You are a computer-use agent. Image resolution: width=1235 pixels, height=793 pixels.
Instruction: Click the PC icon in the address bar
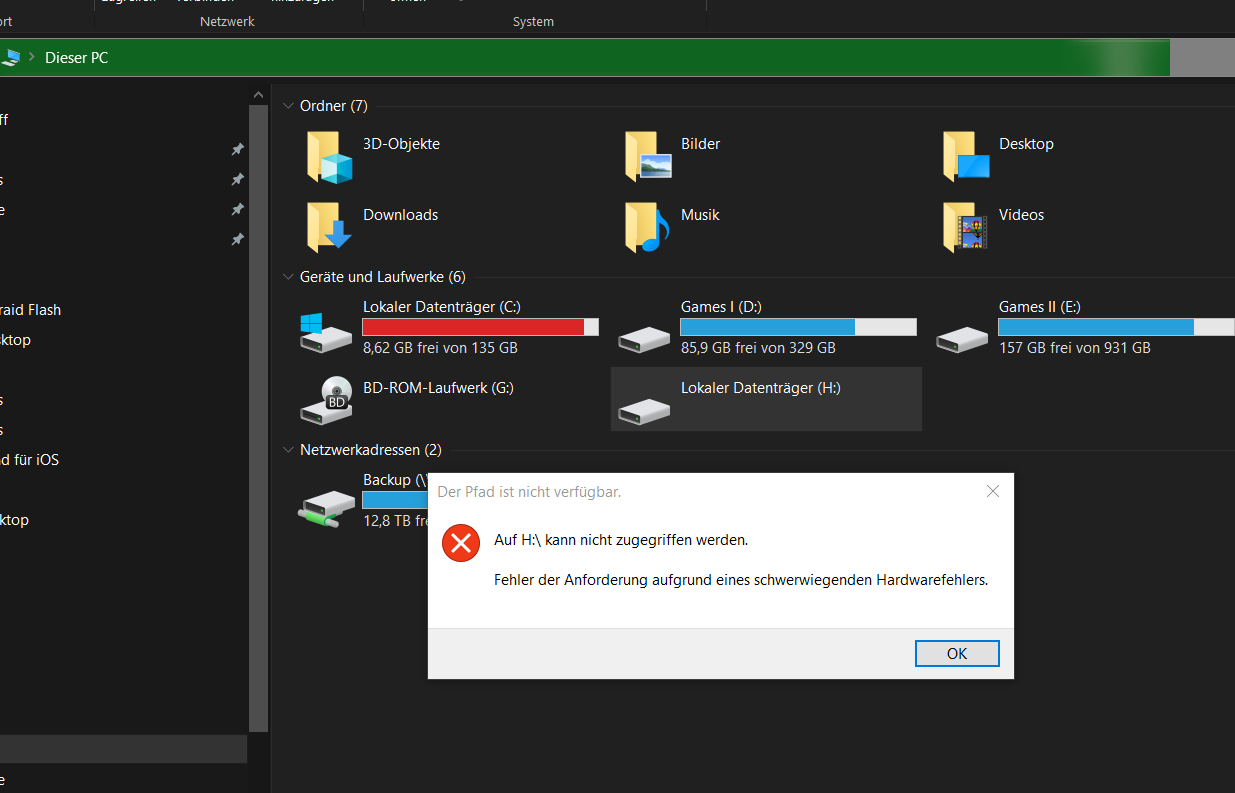10,57
